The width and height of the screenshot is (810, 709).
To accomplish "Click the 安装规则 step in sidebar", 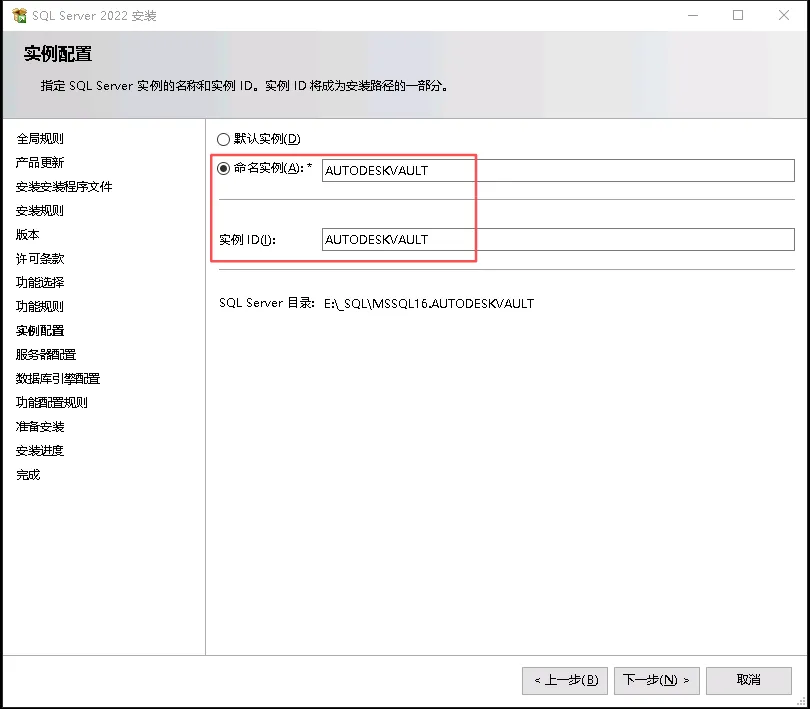I will tap(40, 211).
